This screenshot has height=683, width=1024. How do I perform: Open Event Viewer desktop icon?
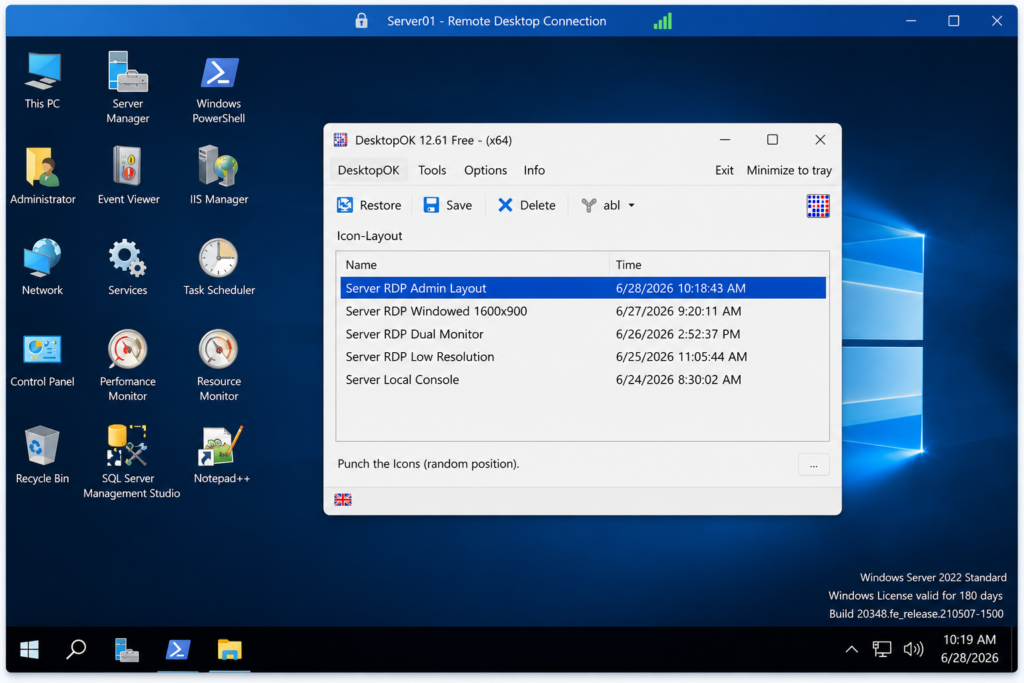[x=128, y=176]
